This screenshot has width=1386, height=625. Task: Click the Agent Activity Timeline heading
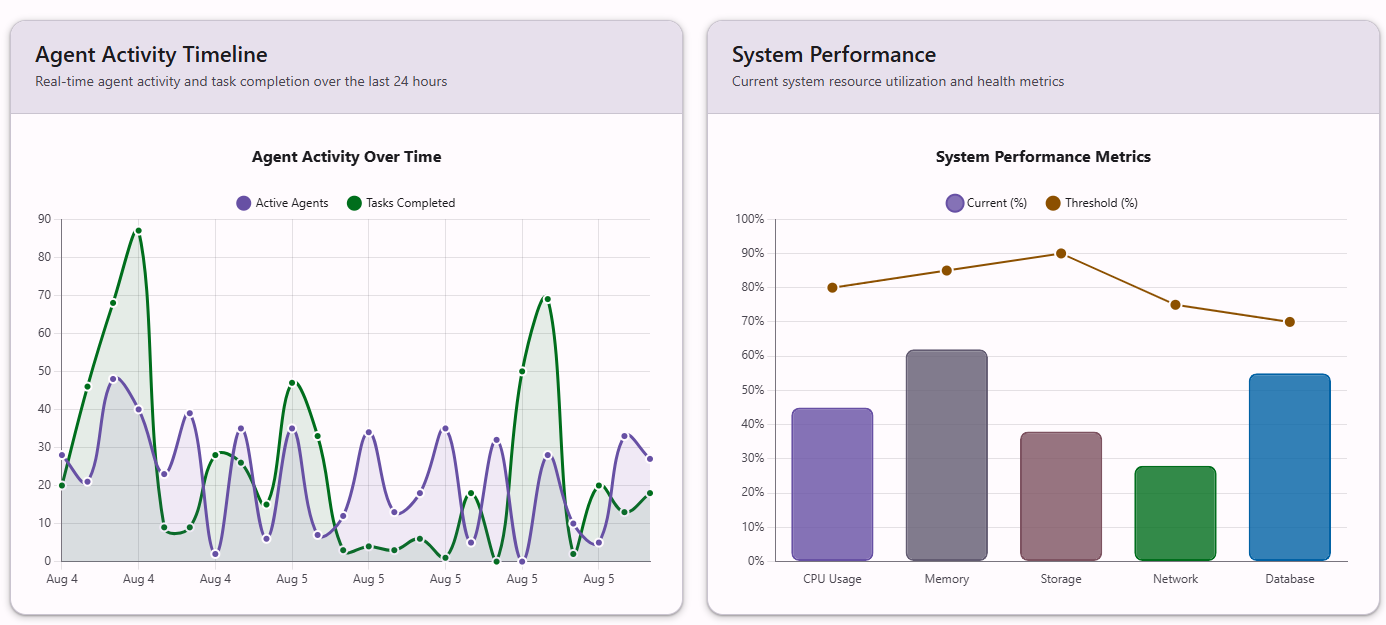[x=151, y=54]
